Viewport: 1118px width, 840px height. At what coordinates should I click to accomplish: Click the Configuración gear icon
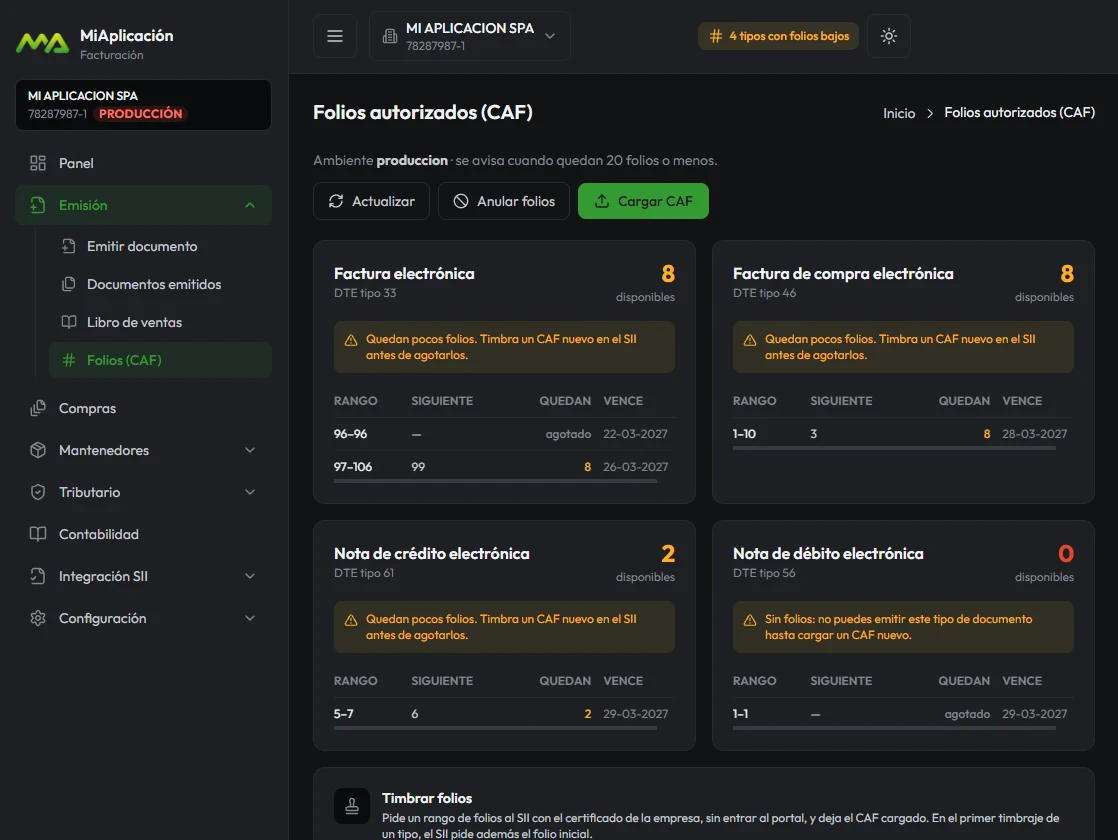(38, 618)
